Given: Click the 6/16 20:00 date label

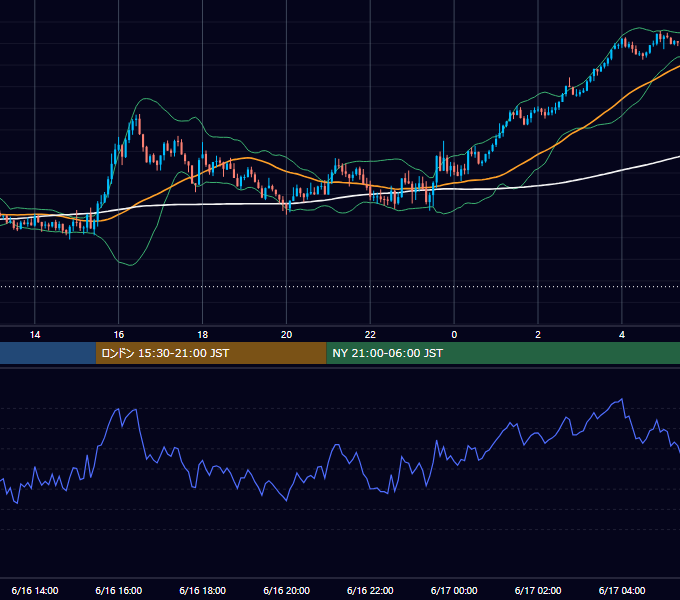Looking at the screenshot, I should [286, 590].
